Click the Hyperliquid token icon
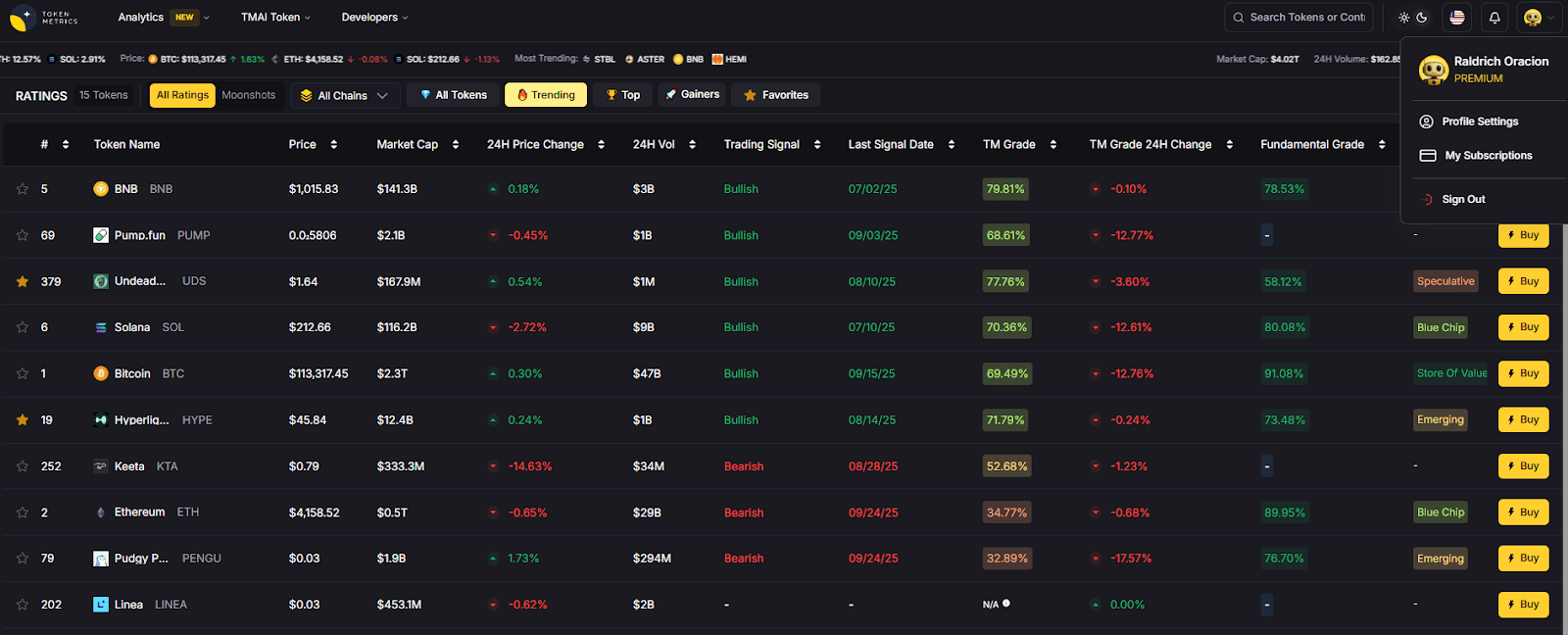The image size is (1568, 635). point(101,419)
